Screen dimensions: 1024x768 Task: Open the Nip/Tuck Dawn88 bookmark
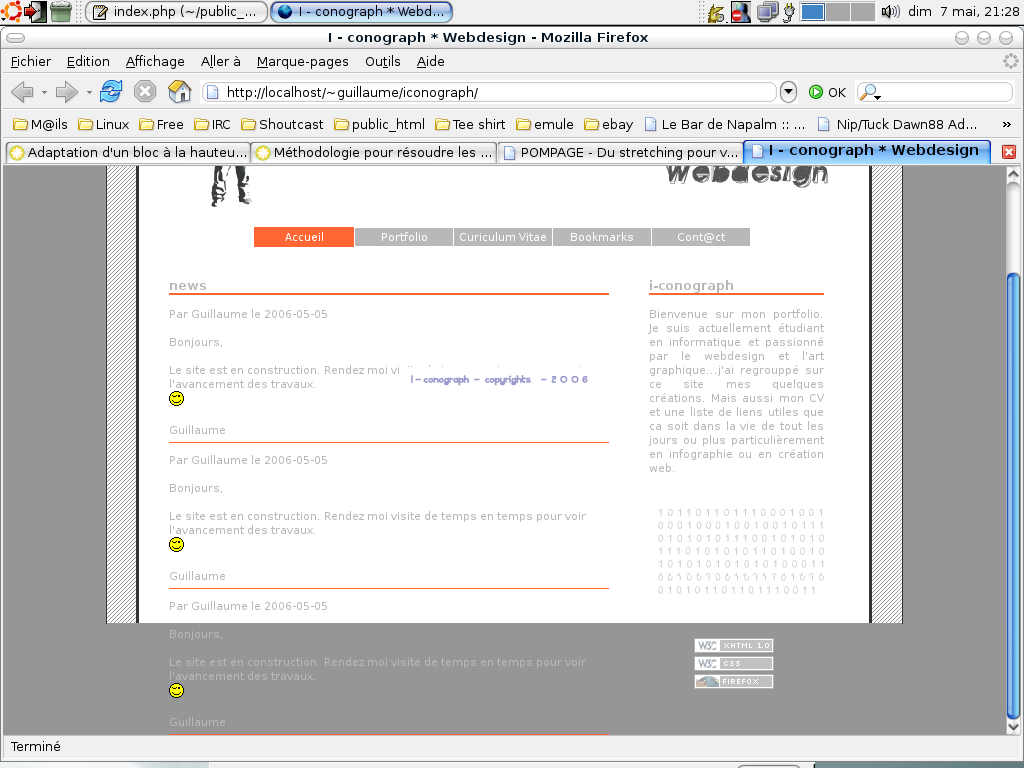(x=898, y=124)
